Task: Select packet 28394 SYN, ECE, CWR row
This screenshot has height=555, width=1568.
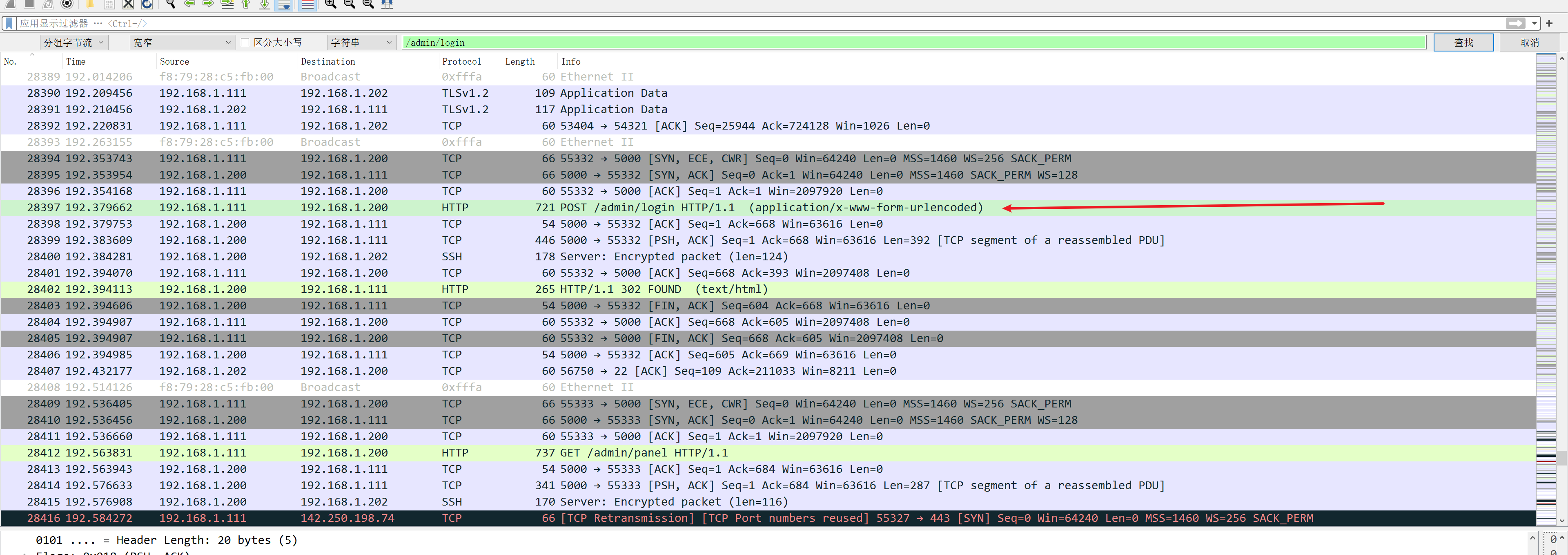Action: pos(768,159)
